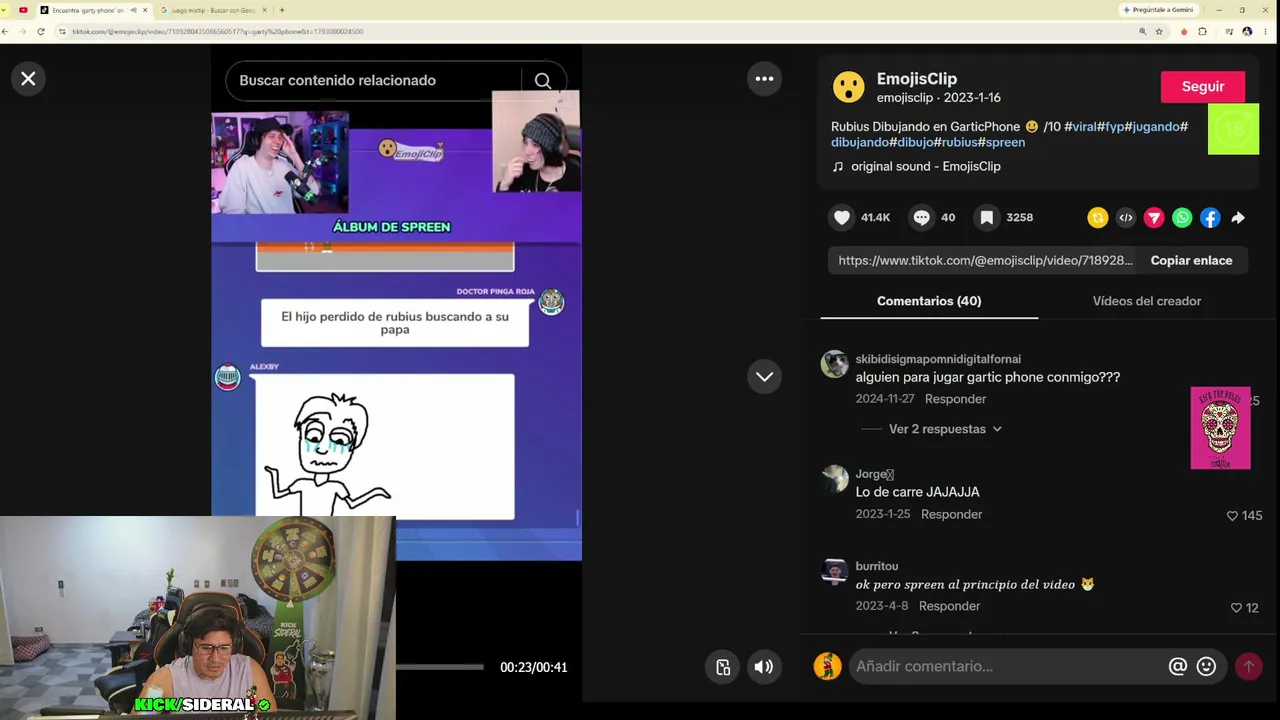
Task: Bookmark this page with the star icon
Action: [1159, 31]
